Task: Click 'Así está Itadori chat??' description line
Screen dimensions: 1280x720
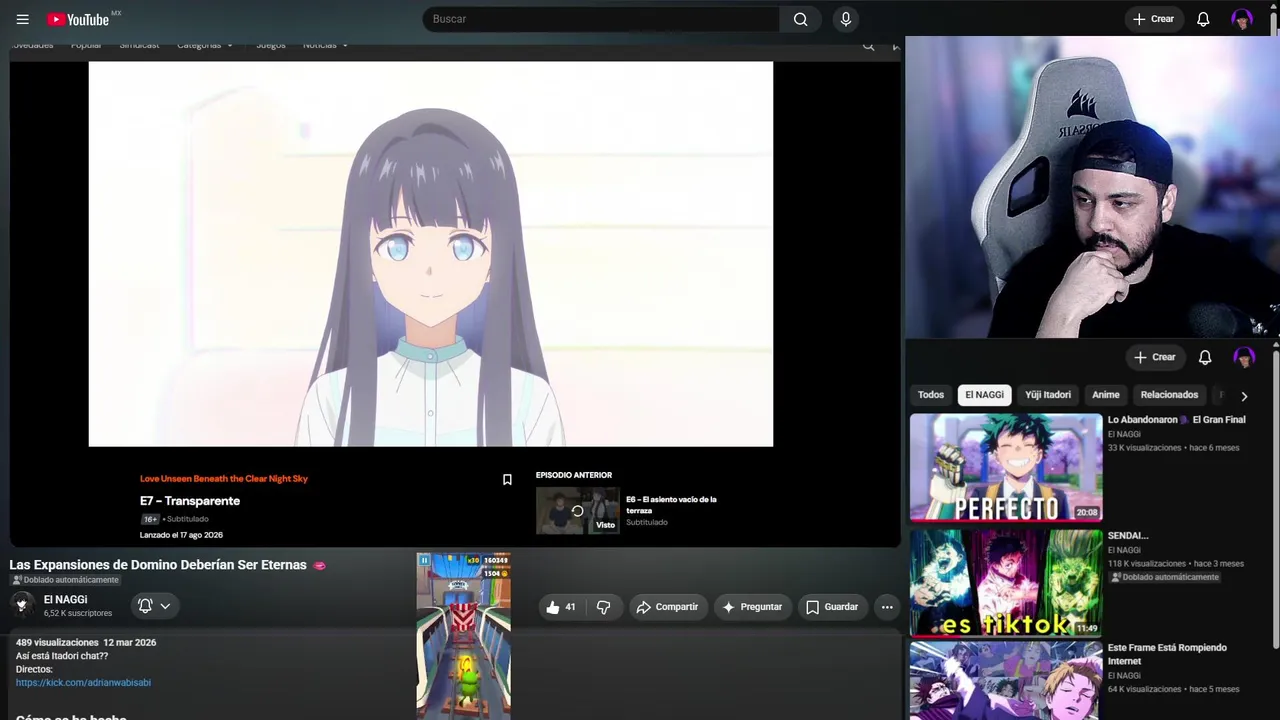Action: tap(62, 656)
